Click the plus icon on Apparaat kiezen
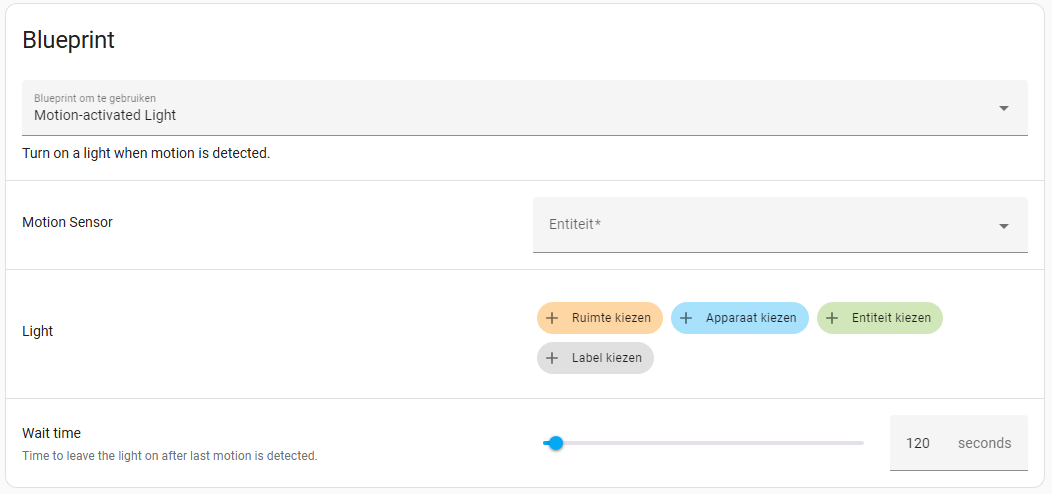The image size is (1052, 494). 686,318
